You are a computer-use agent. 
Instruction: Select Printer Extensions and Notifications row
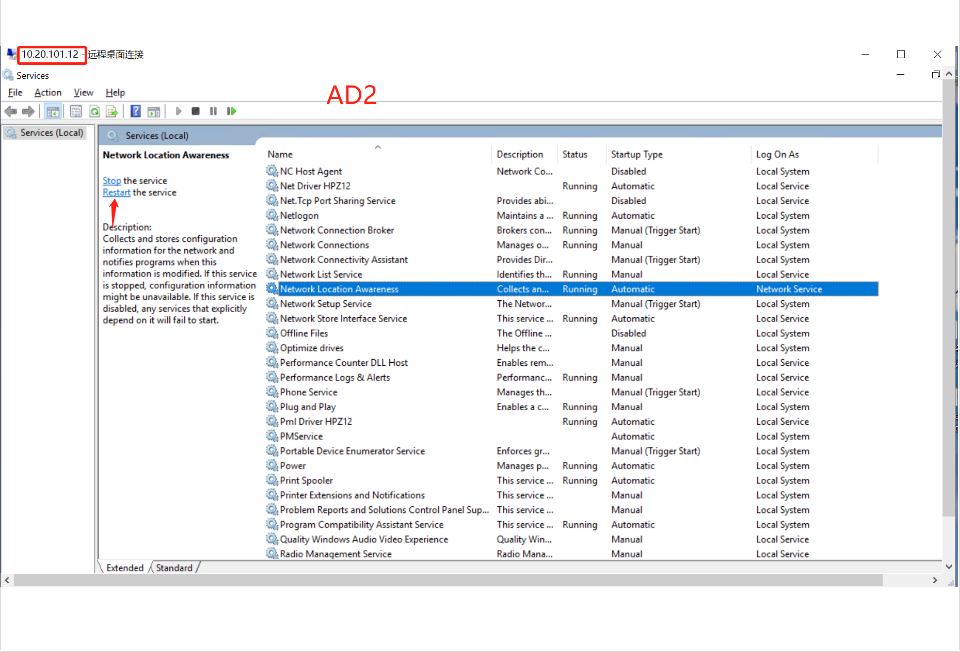(x=572, y=495)
